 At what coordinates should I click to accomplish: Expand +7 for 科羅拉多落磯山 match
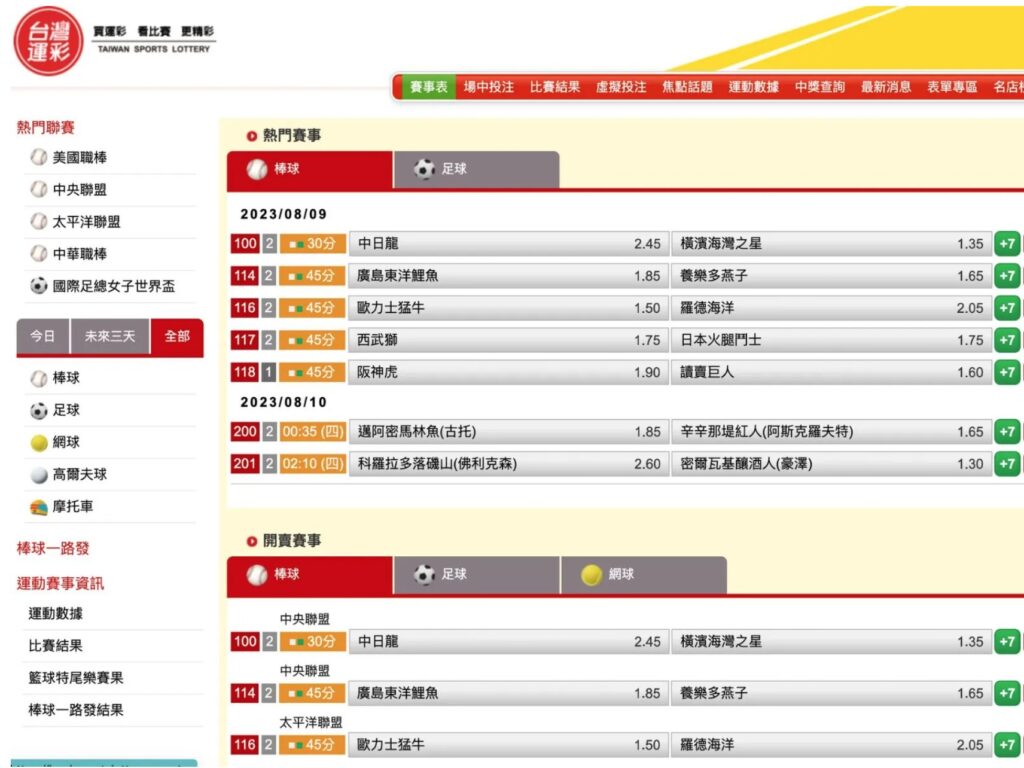(1007, 464)
